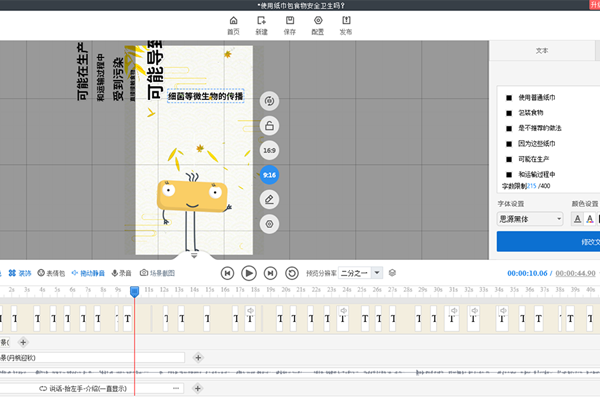Open the 思源黑体 font dropdown

pyautogui.click(x=530, y=219)
